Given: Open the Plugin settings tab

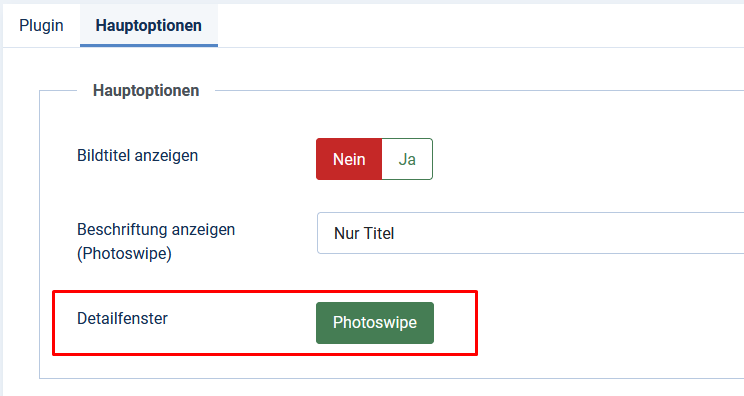Looking at the screenshot, I should pos(41,26).
